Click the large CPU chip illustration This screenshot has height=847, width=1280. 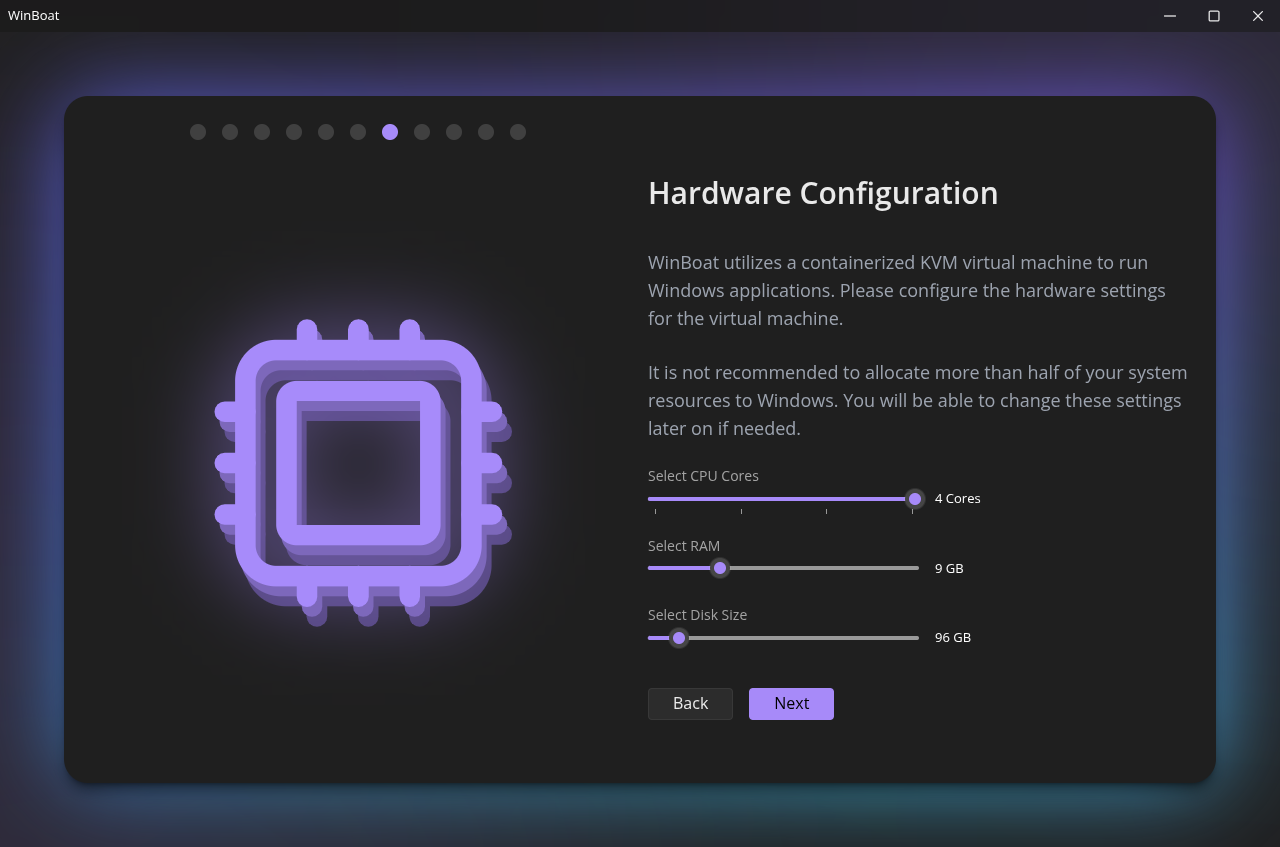click(358, 463)
